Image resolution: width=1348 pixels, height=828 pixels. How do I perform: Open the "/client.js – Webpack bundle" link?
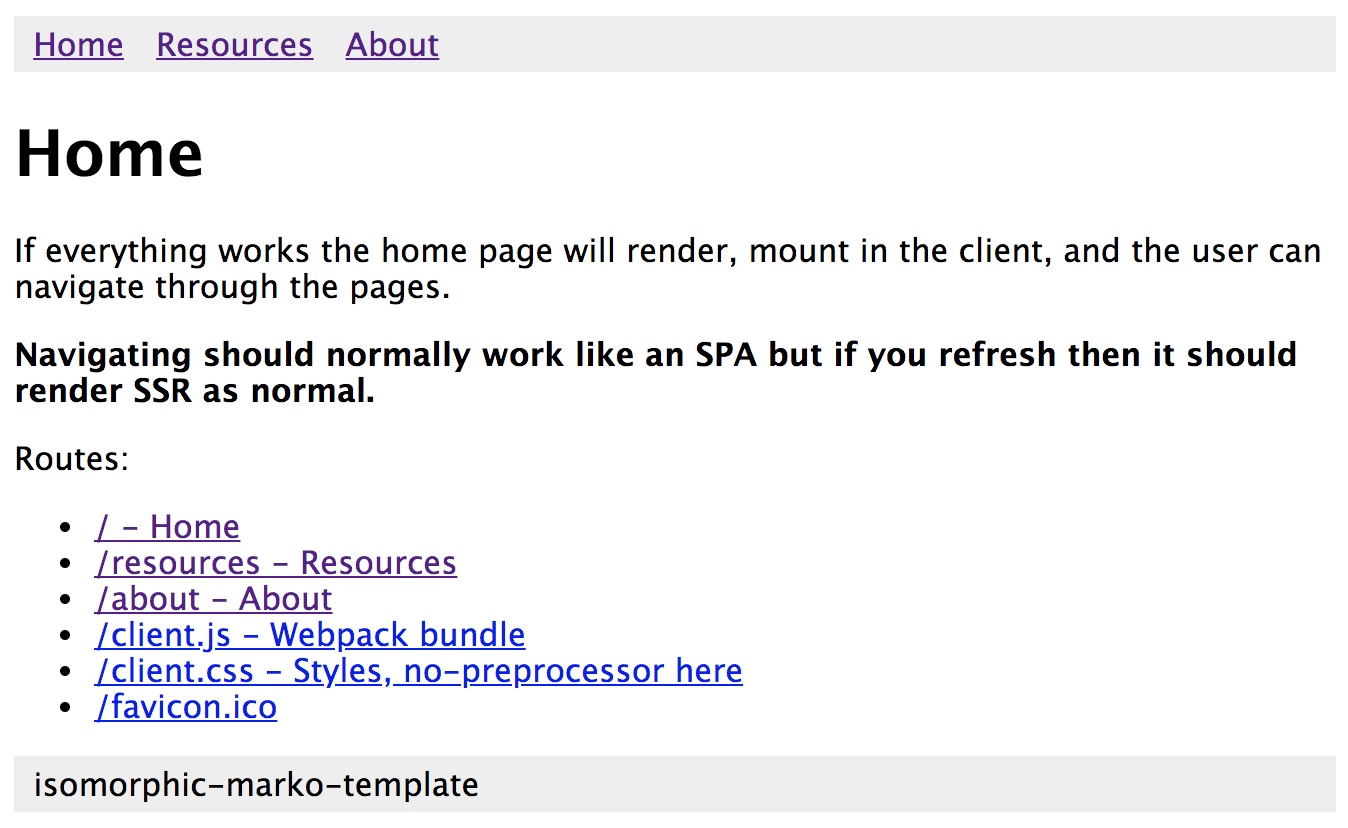[310, 635]
